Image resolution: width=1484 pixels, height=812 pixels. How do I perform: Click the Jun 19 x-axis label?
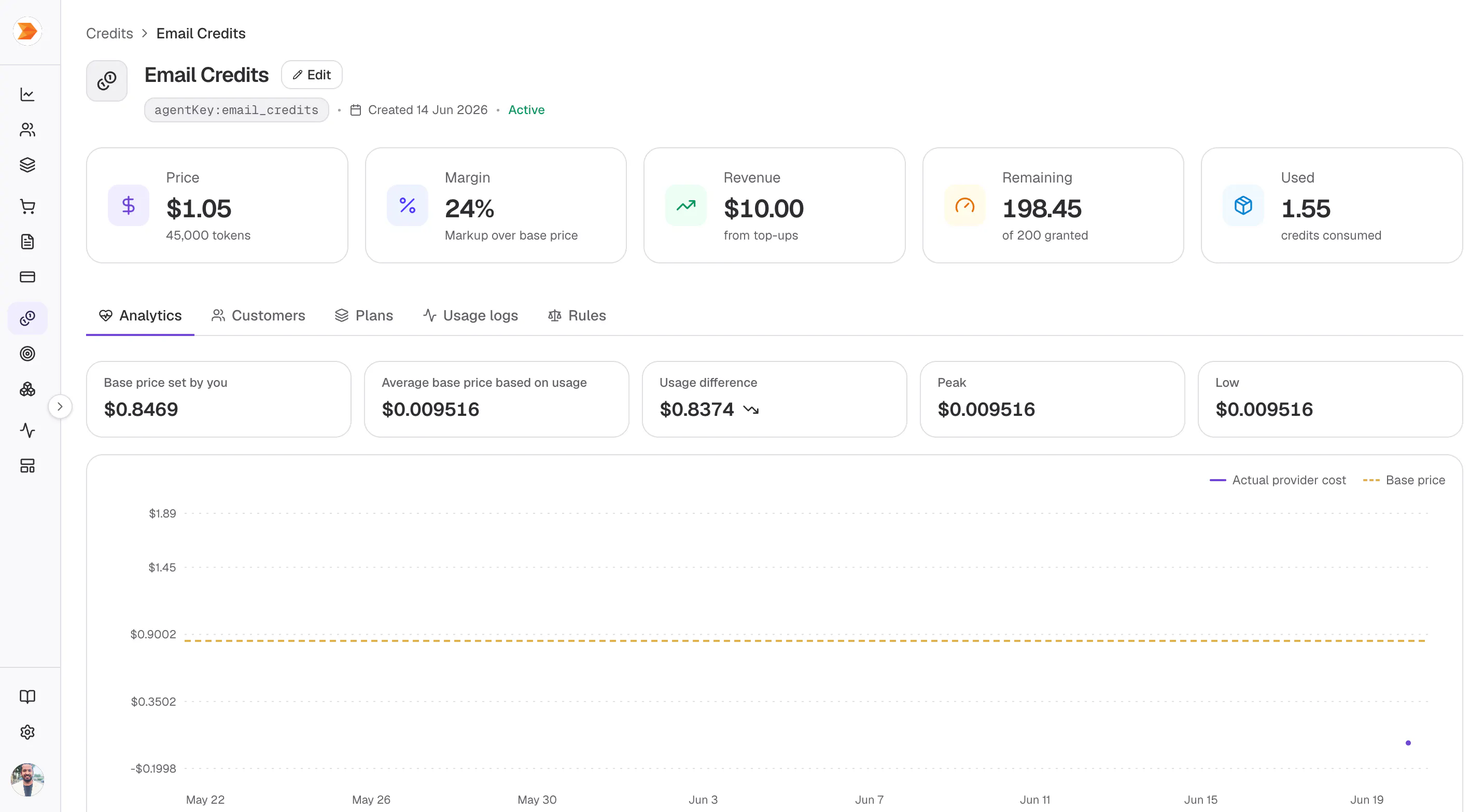click(1366, 800)
